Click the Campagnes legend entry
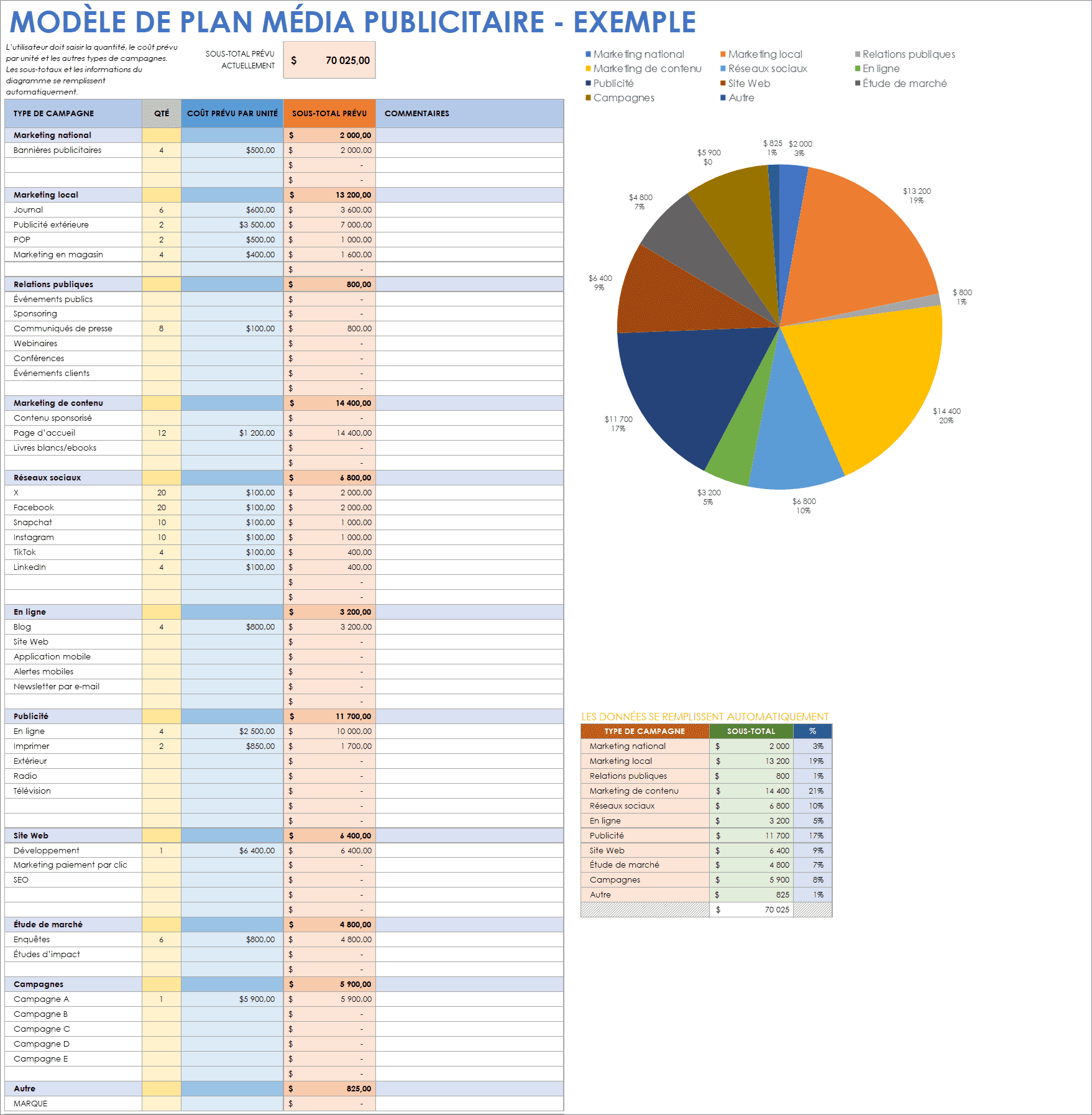The width and height of the screenshot is (1092, 1115). coord(620,98)
